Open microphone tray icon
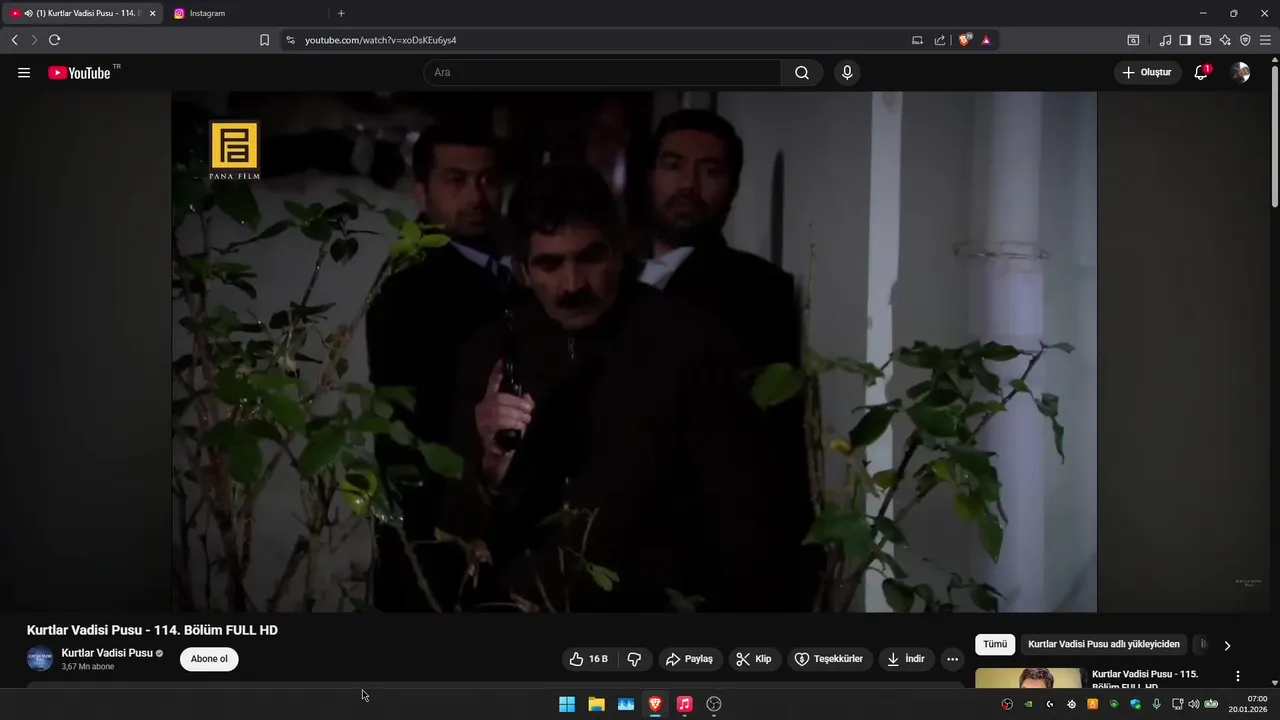Screen dimensions: 1280x720 point(1157,704)
